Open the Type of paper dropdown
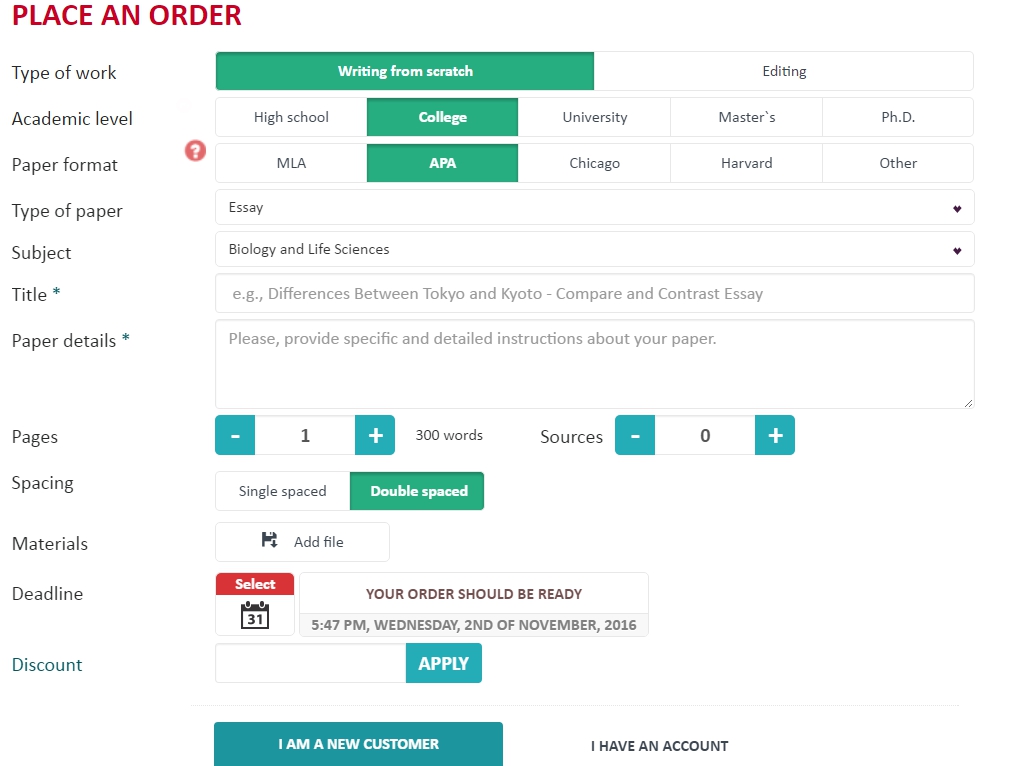This screenshot has height=766, width=1017. tap(594, 208)
